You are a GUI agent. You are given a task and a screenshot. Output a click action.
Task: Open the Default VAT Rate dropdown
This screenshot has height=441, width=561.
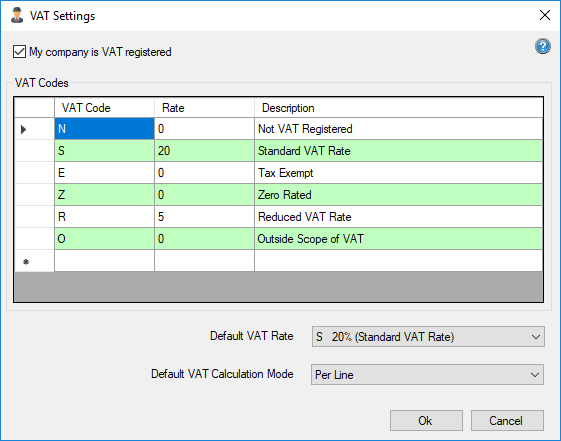point(428,336)
